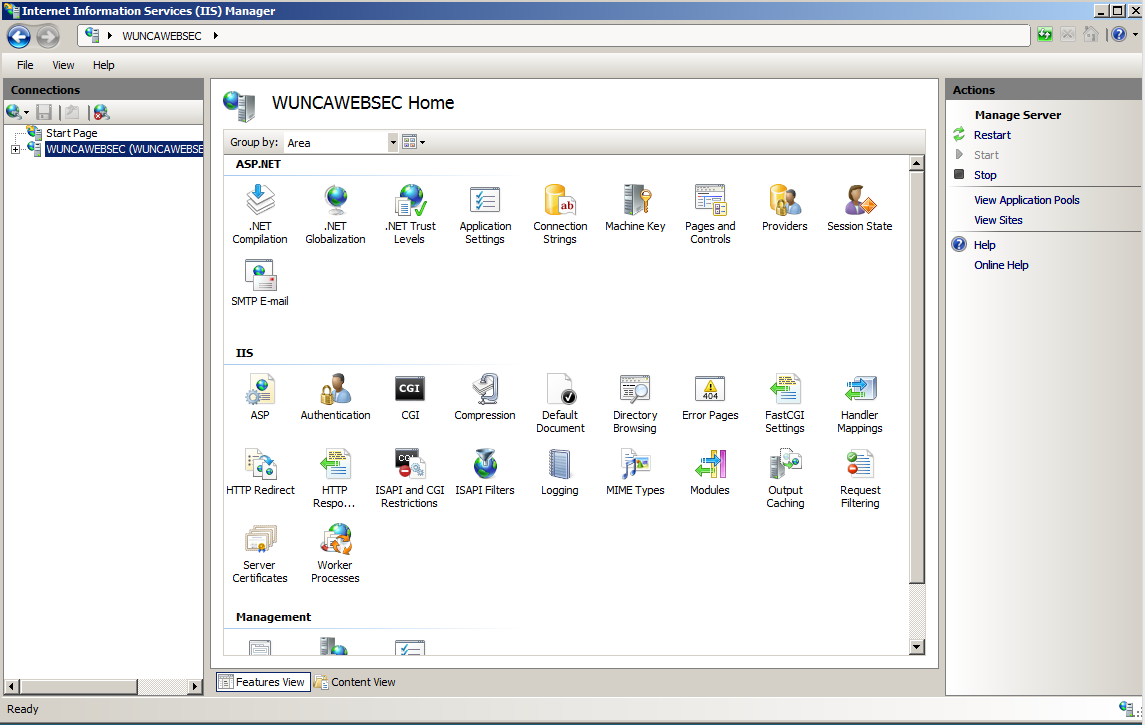This screenshot has height=725, width=1145.
Task: Open Compression settings
Action: 485,396
